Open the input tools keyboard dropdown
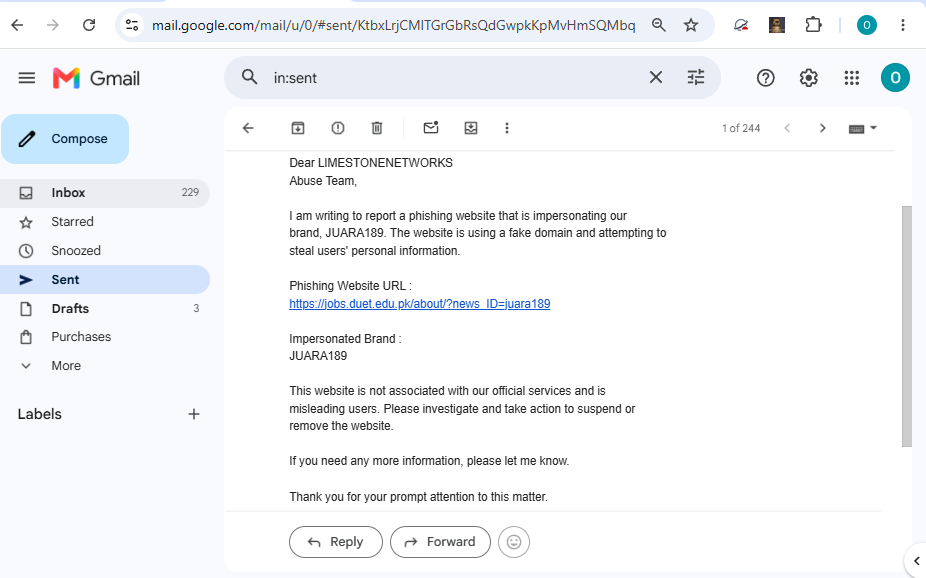The width and height of the screenshot is (926, 578). tap(862, 129)
